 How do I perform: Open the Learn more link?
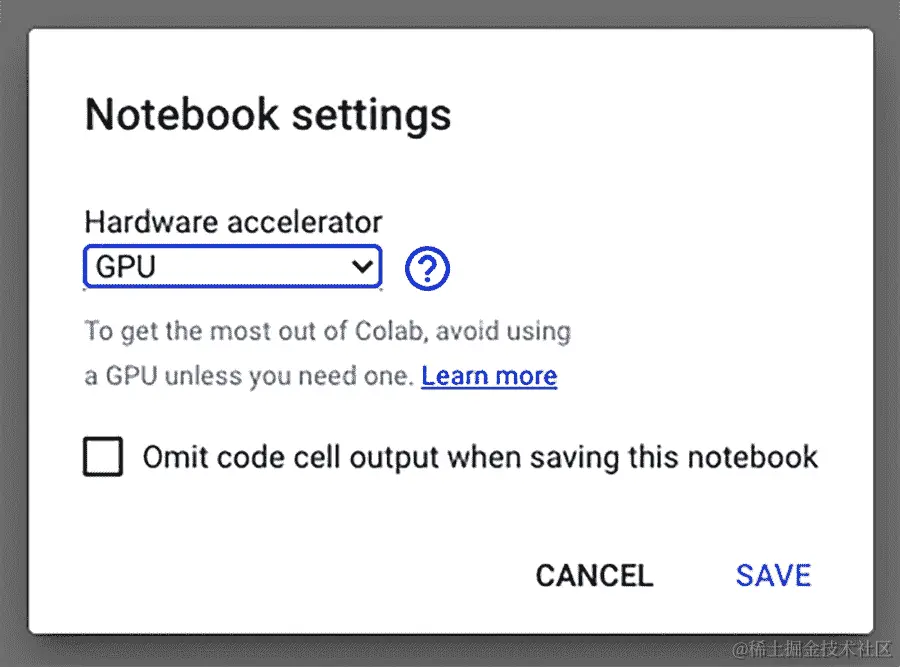489,376
